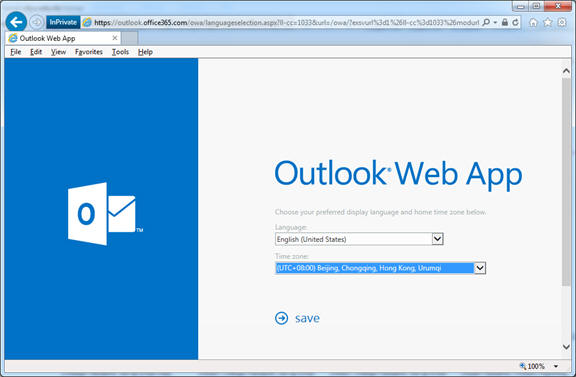Viewport: 576px width, 377px height.
Task: Open the Tools menu
Action: [x=120, y=52]
